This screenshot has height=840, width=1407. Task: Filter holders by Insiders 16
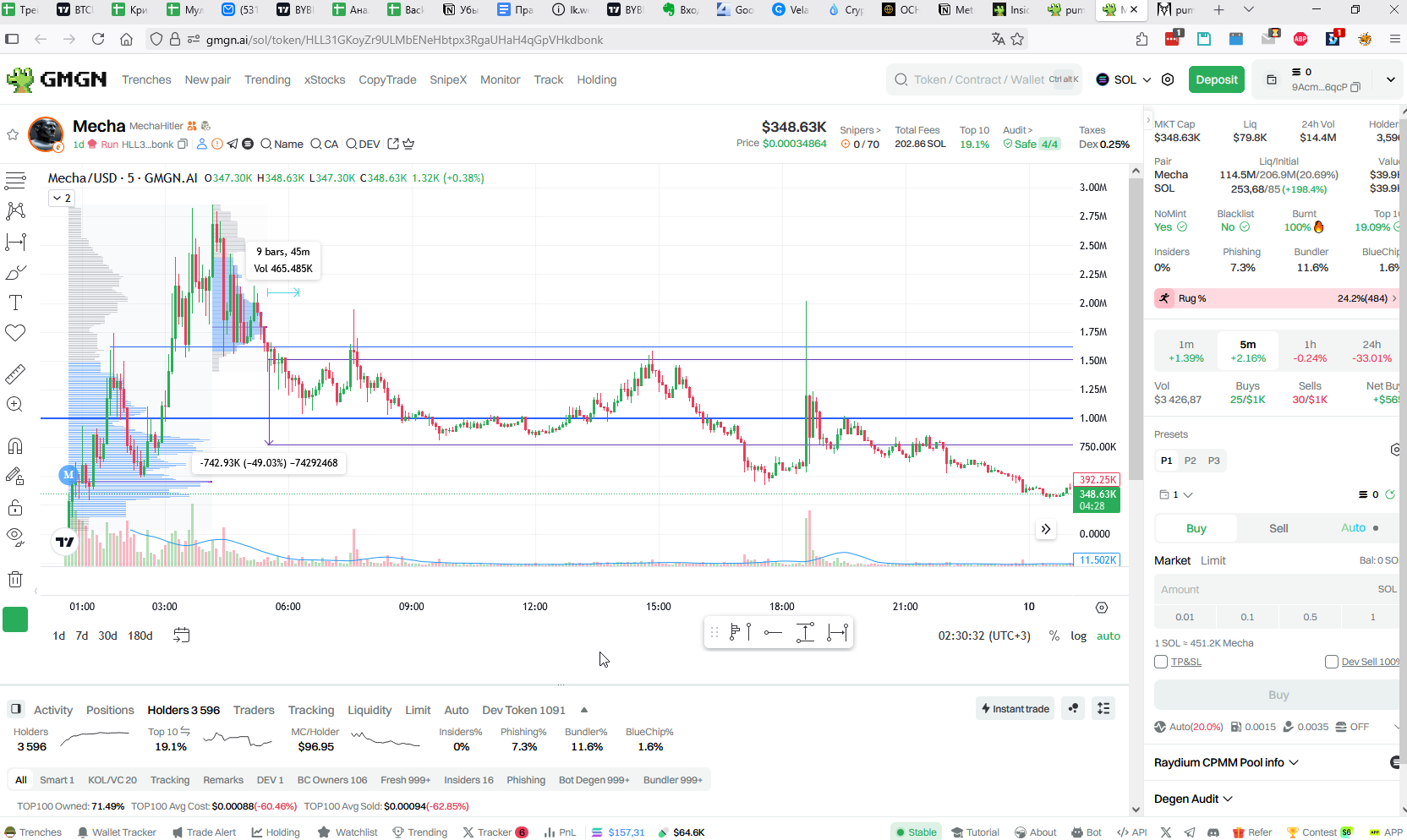click(468, 780)
